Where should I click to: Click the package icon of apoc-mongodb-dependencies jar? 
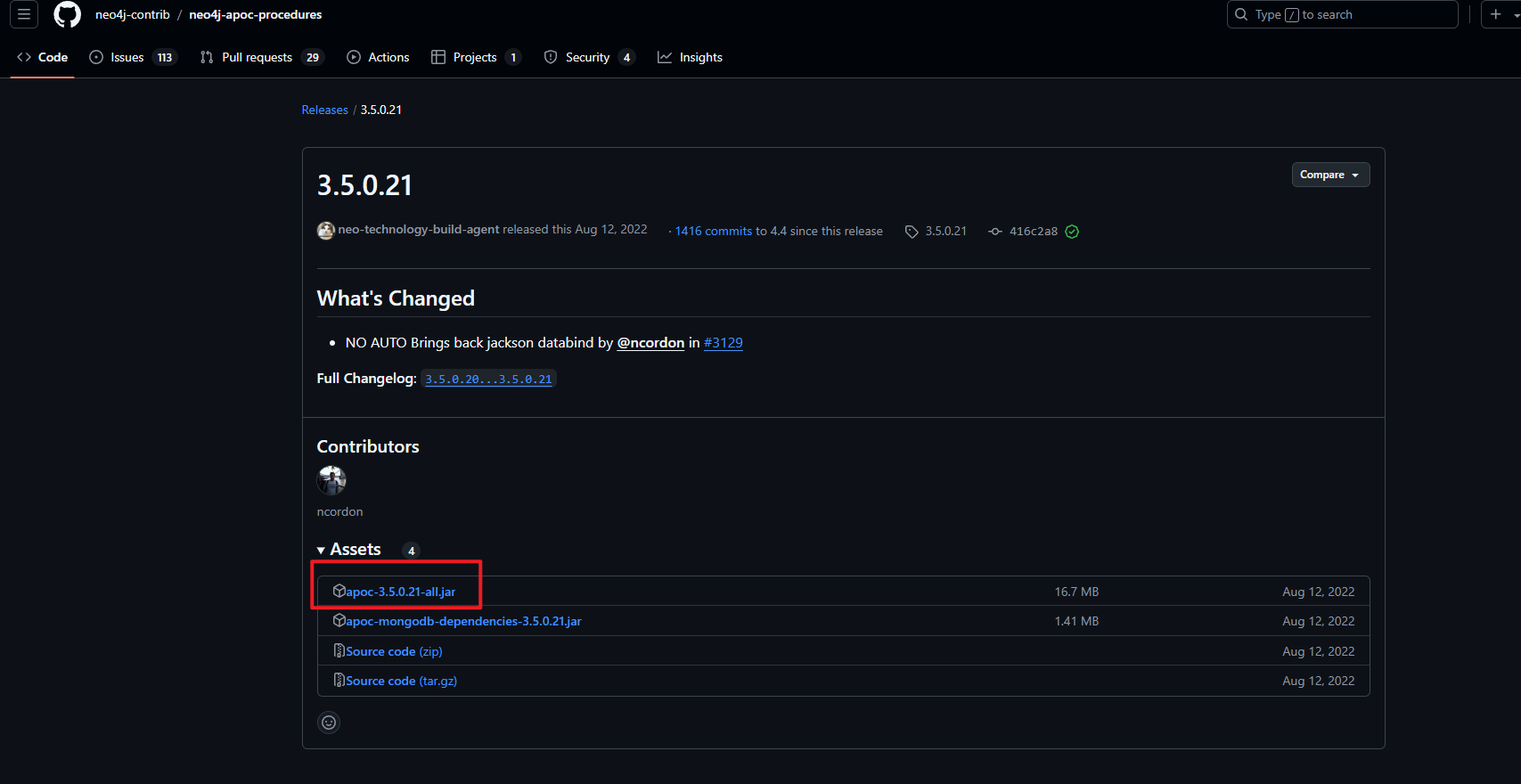[339, 620]
